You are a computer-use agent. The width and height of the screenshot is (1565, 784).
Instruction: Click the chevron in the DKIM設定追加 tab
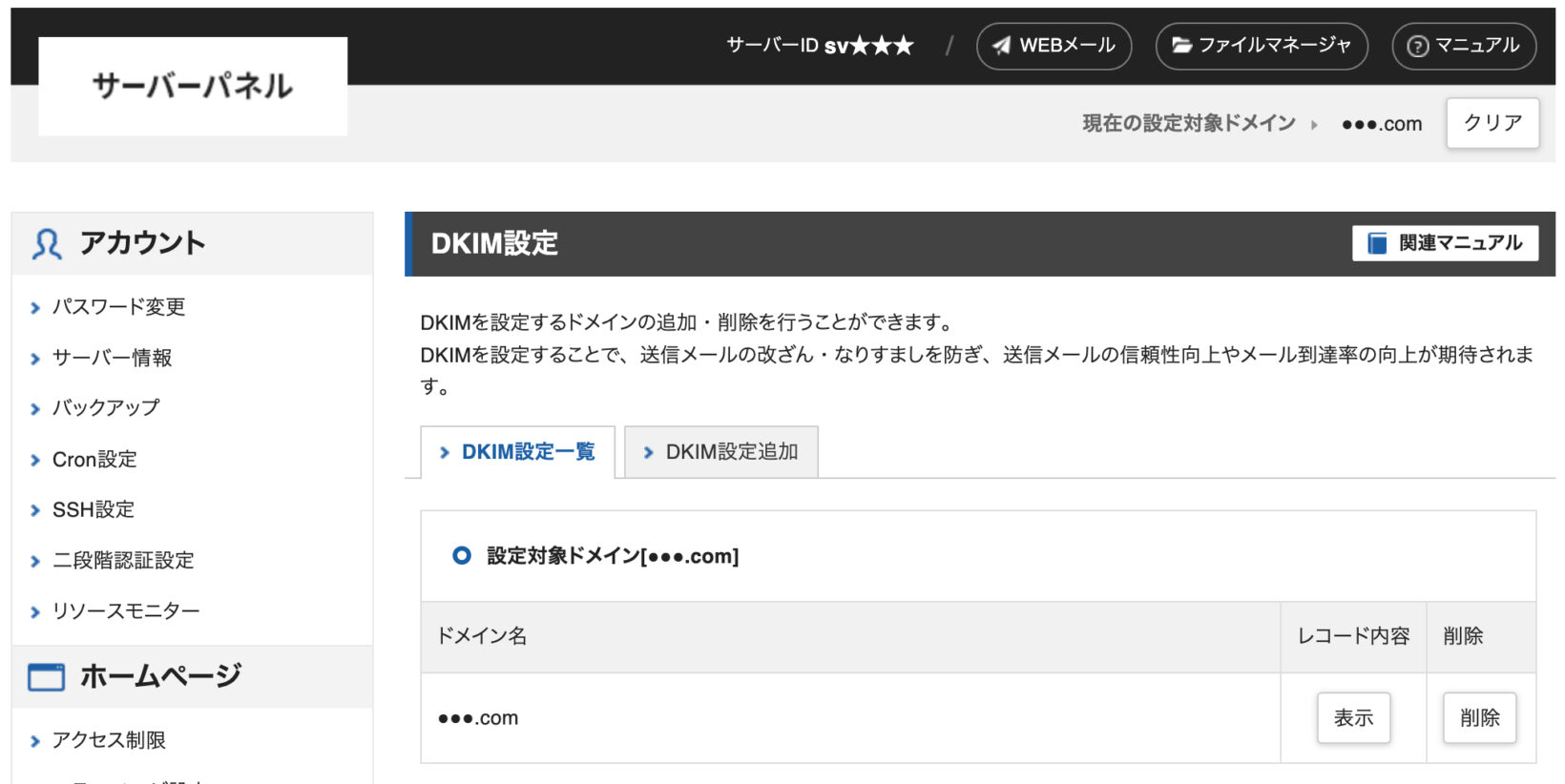point(649,453)
